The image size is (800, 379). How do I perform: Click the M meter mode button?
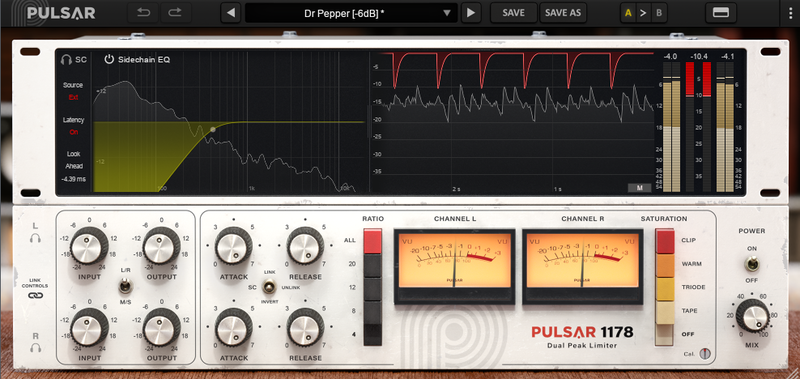click(639, 188)
